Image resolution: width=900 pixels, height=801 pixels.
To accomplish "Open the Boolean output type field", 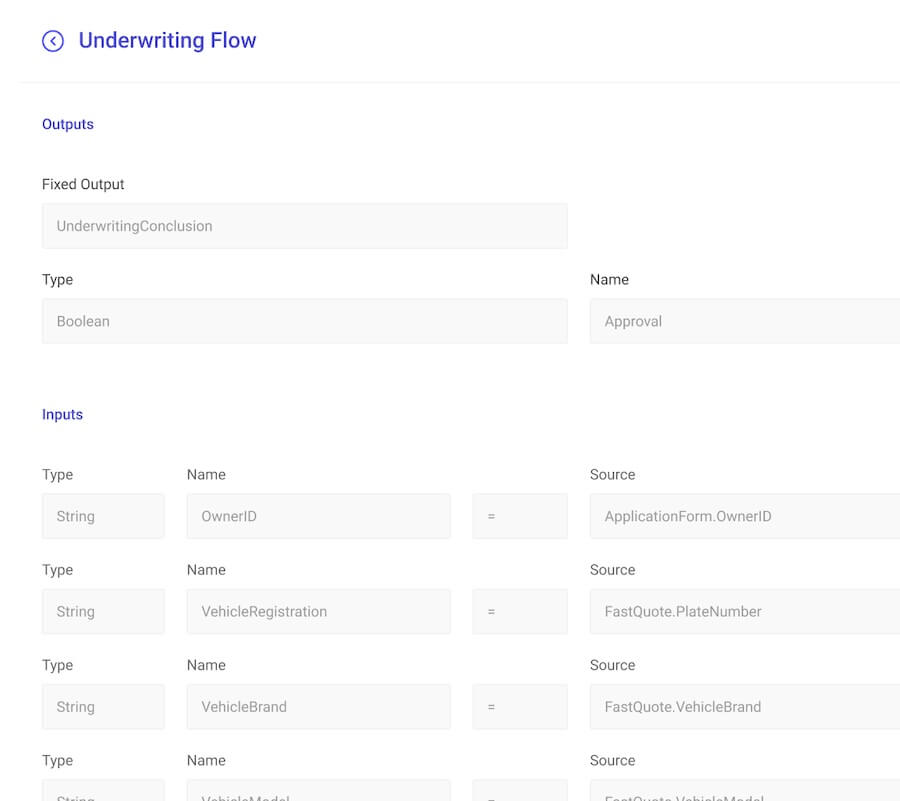I will (x=305, y=321).
